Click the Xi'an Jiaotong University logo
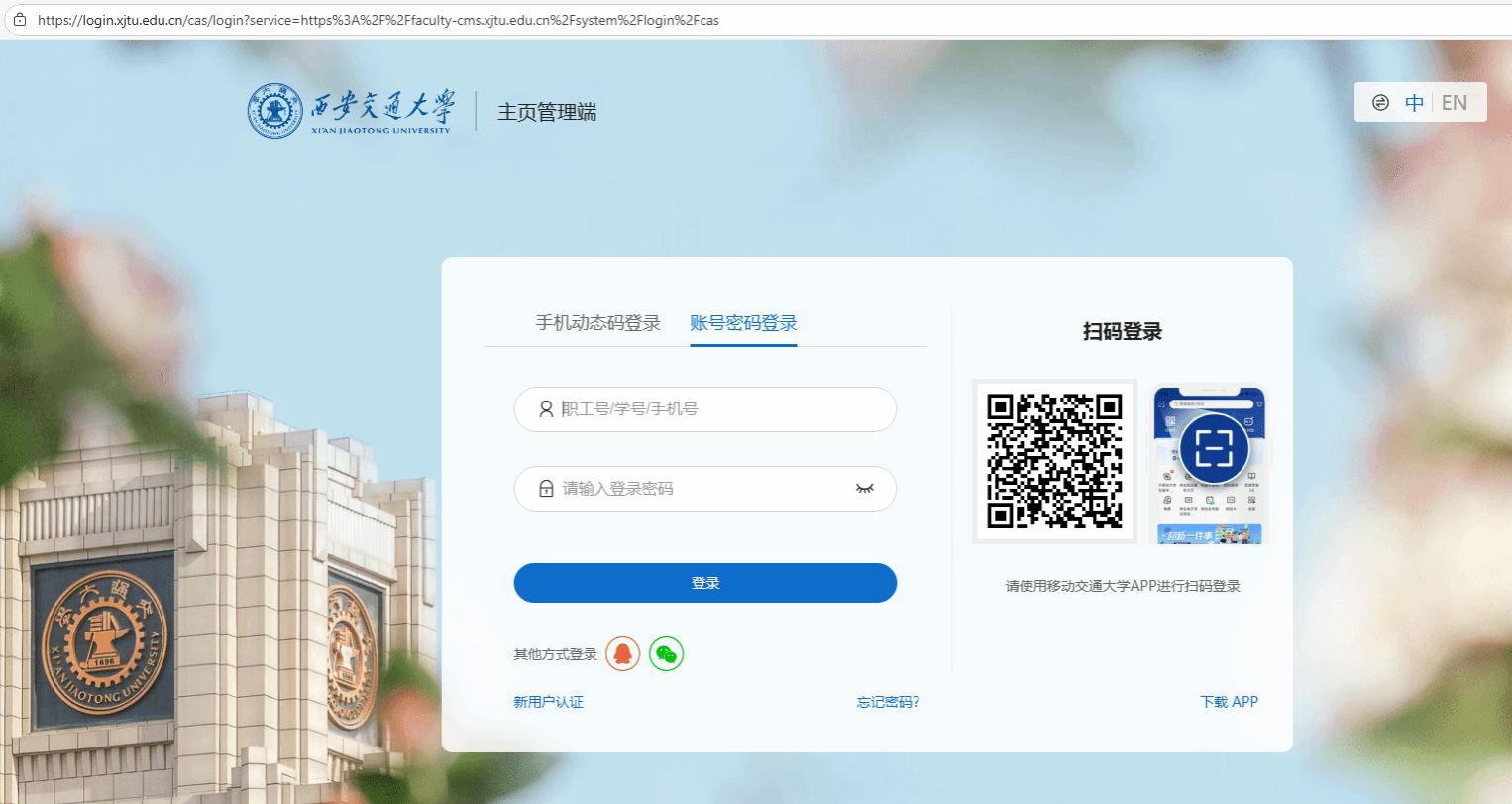The height and width of the screenshot is (804, 1512). (350, 111)
